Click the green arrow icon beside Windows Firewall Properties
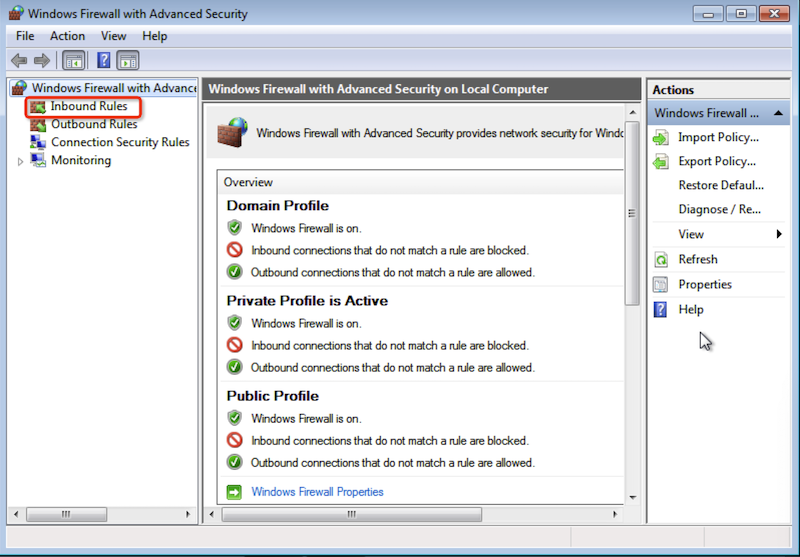This screenshot has width=800, height=557. (x=234, y=492)
